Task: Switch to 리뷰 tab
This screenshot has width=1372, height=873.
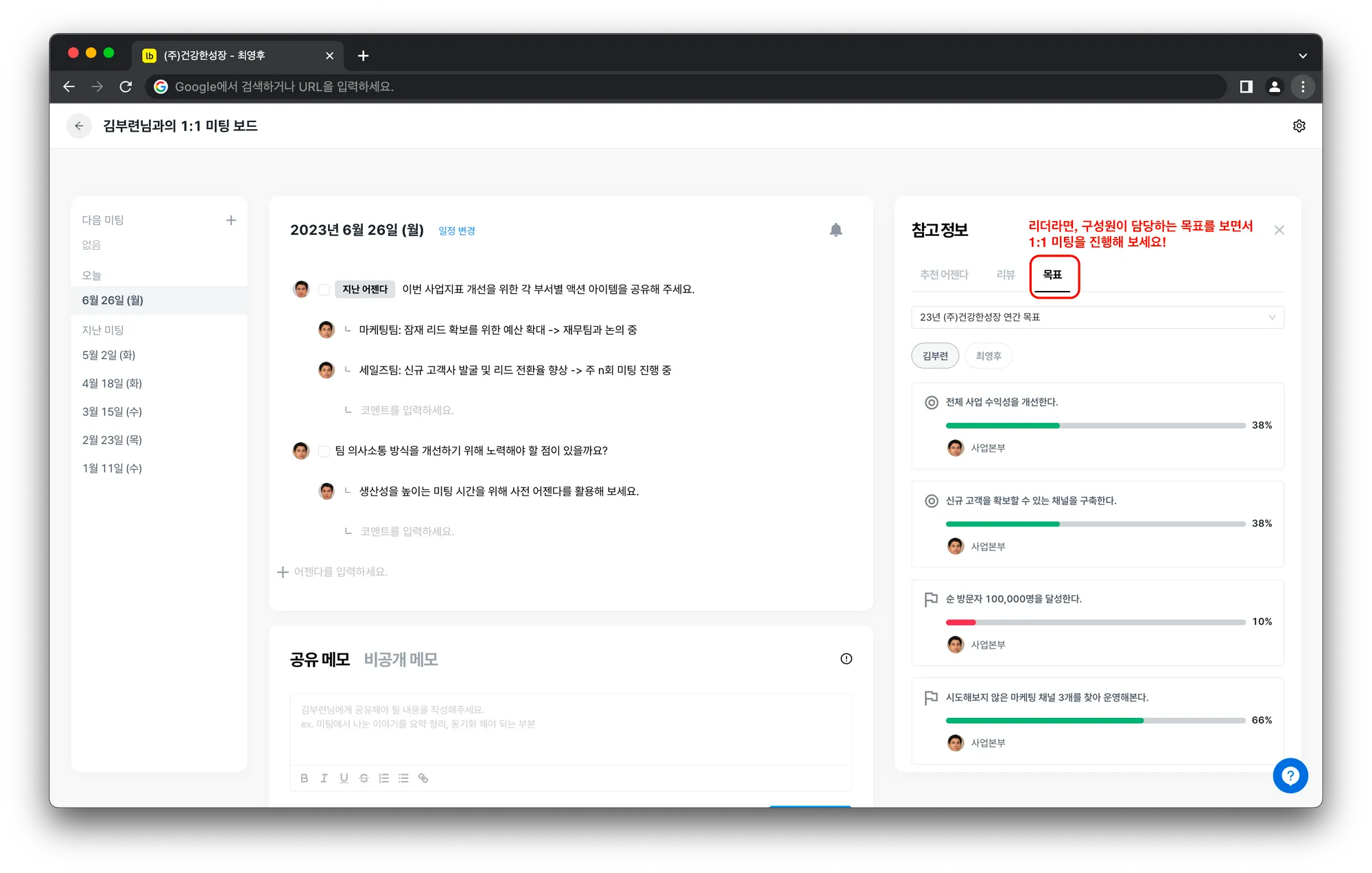Action: click(1005, 275)
